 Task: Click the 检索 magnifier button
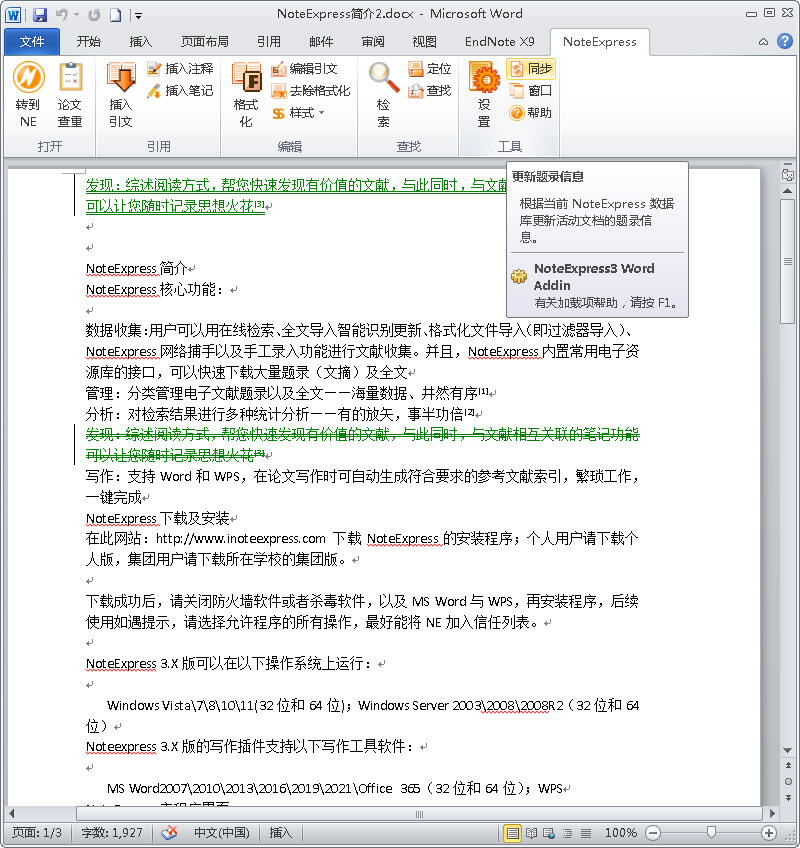click(384, 95)
